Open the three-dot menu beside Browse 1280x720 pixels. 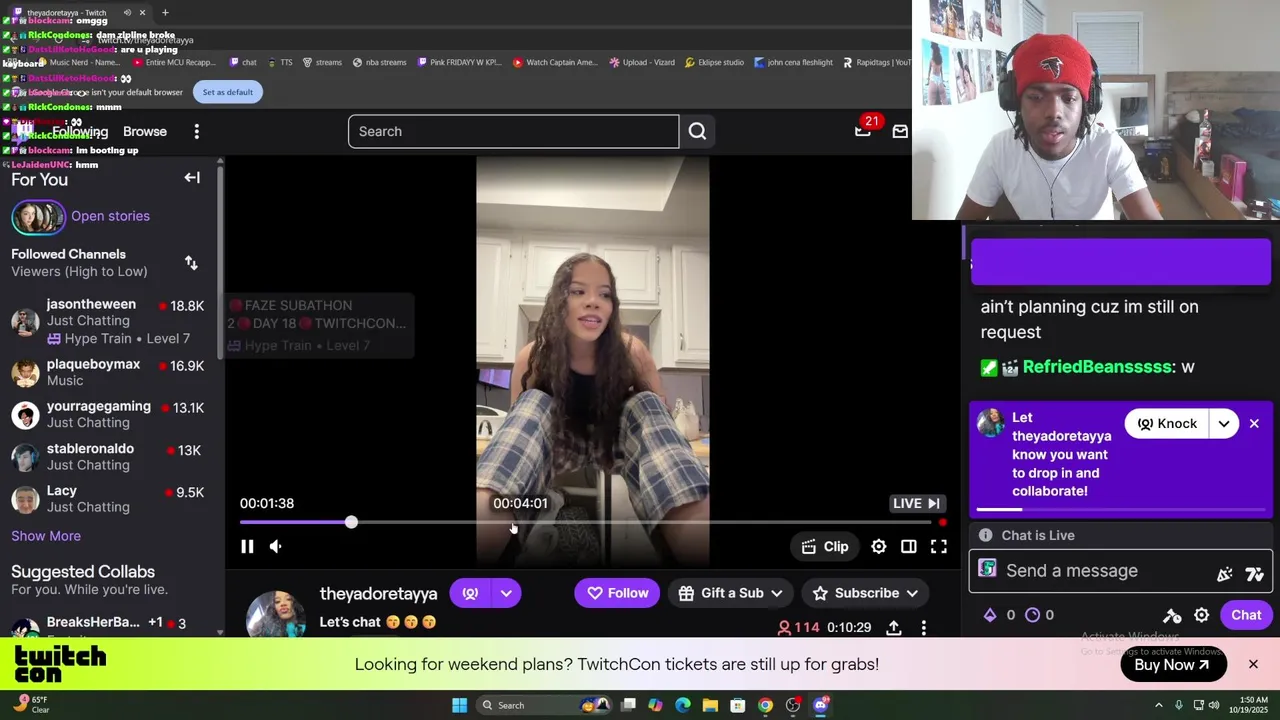[197, 131]
